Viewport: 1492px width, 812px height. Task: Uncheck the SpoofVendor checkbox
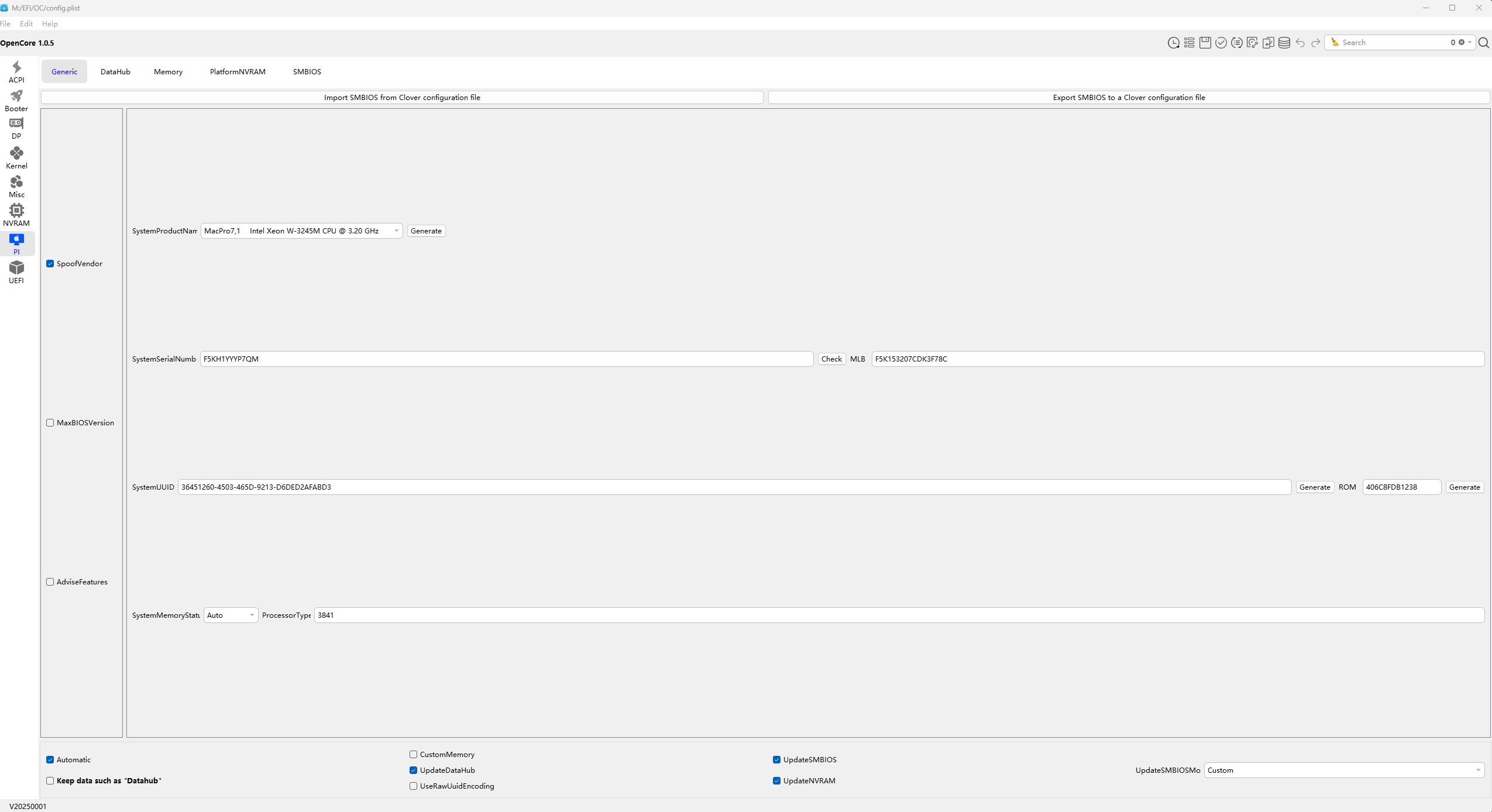(x=50, y=264)
